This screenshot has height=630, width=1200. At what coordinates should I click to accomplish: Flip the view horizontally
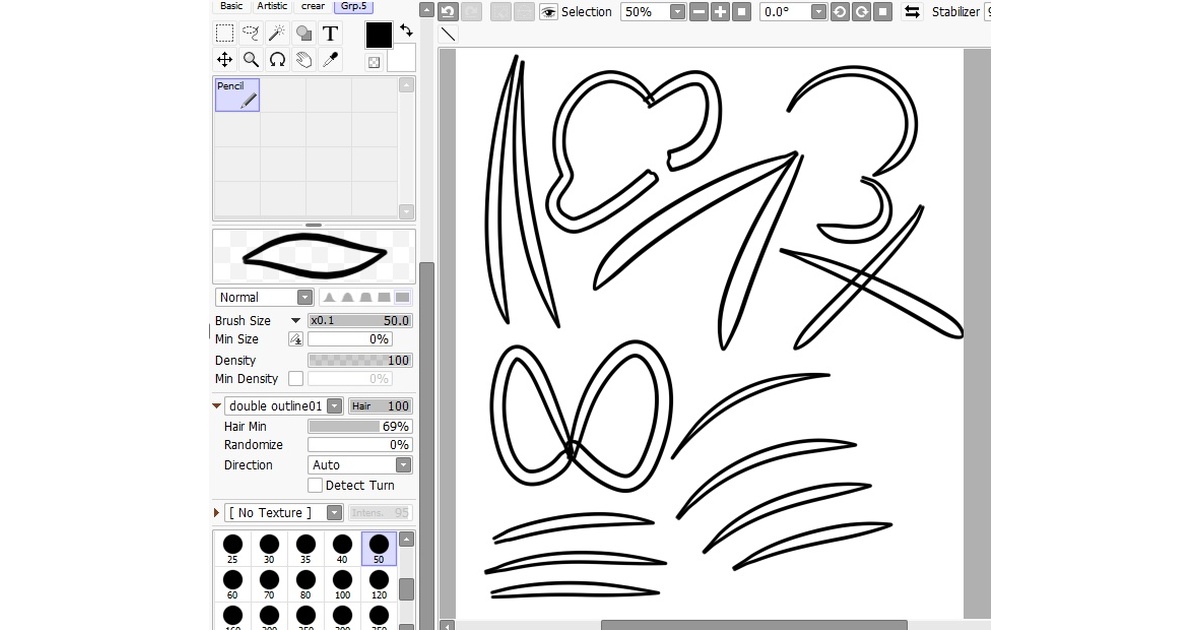point(912,12)
